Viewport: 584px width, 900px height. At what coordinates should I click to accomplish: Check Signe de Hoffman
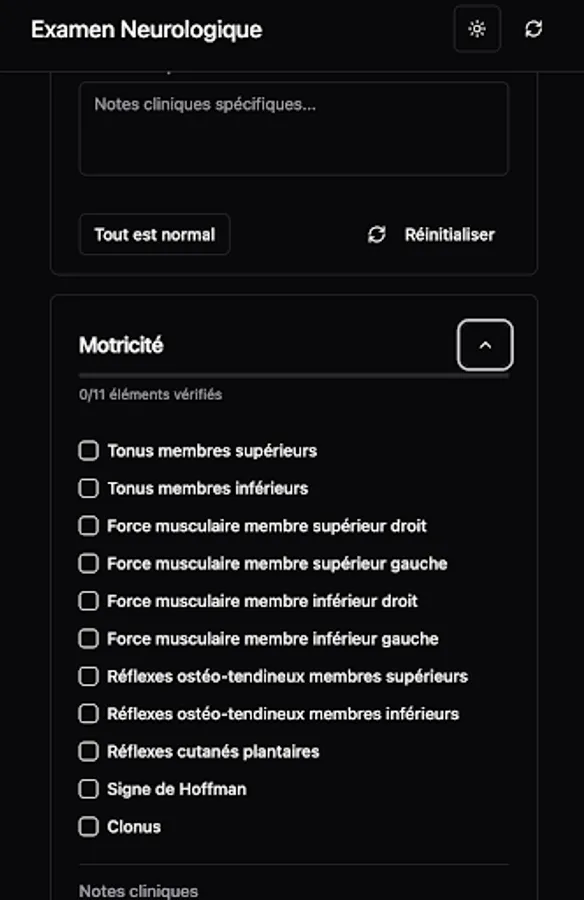(x=87, y=789)
